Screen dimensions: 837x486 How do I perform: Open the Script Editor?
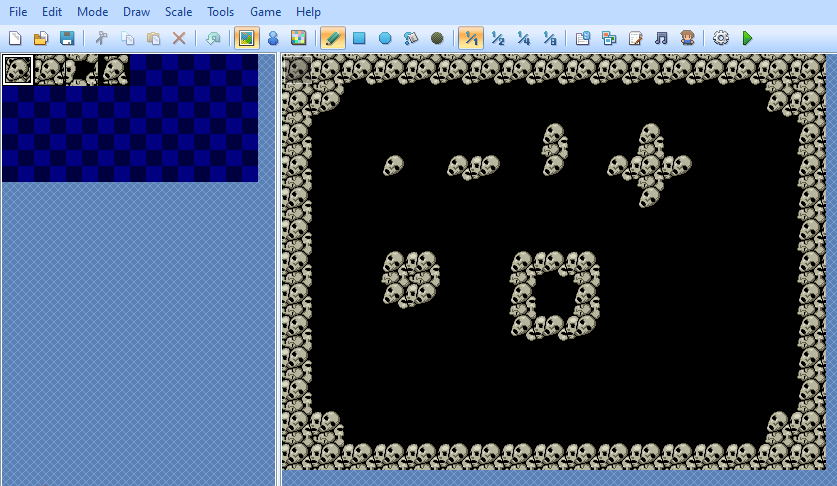click(635, 38)
